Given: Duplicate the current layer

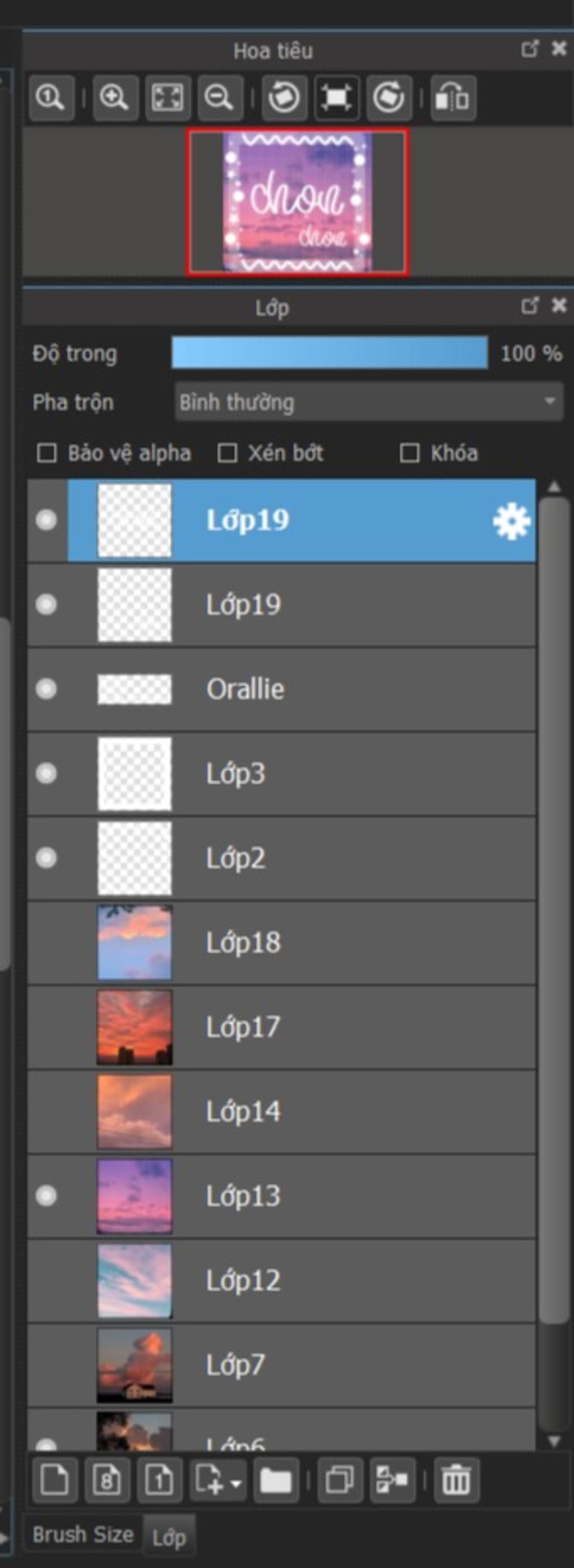Looking at the screenshot, I should pos(339,1480).
